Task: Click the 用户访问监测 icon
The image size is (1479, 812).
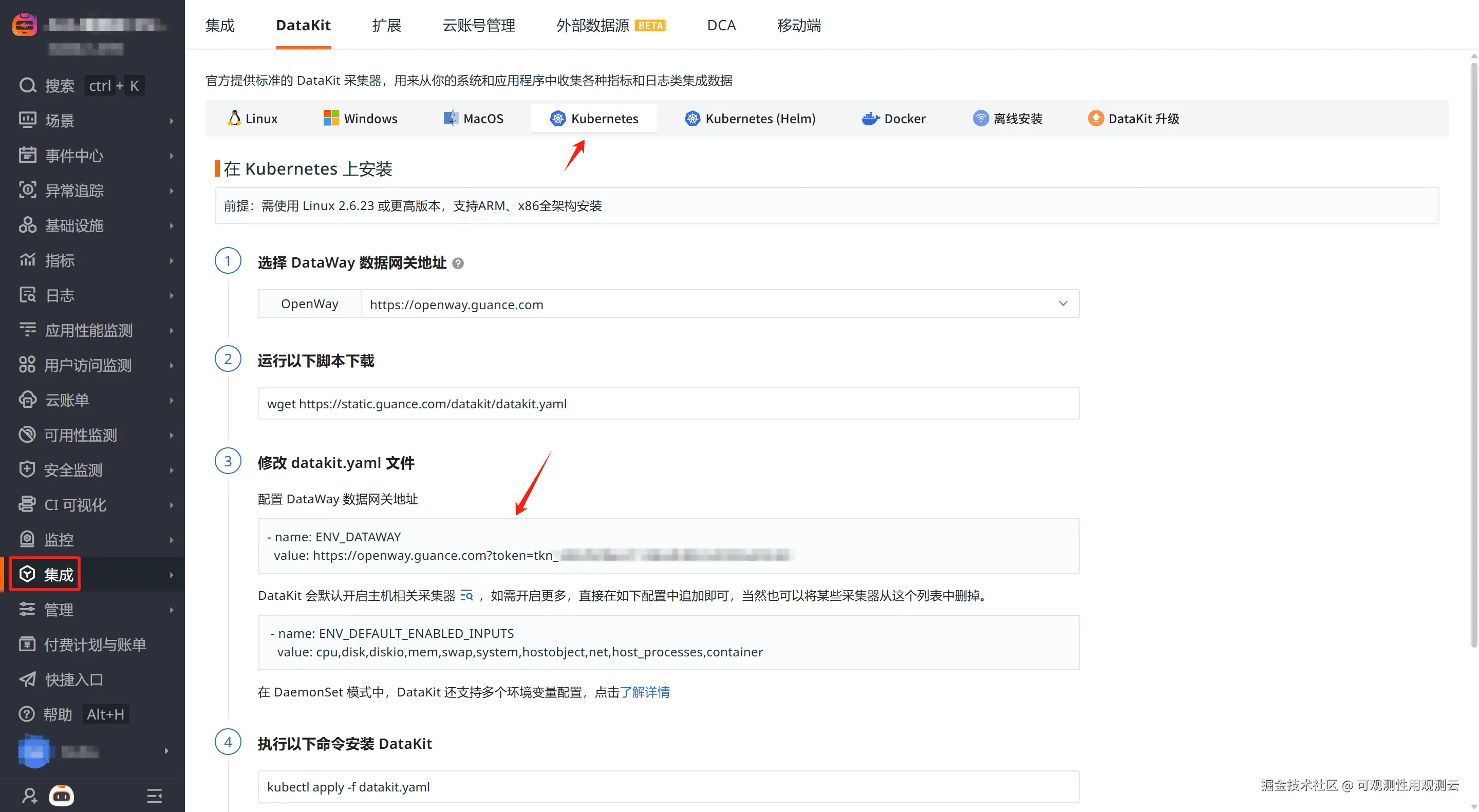Action: coord(28,365)
